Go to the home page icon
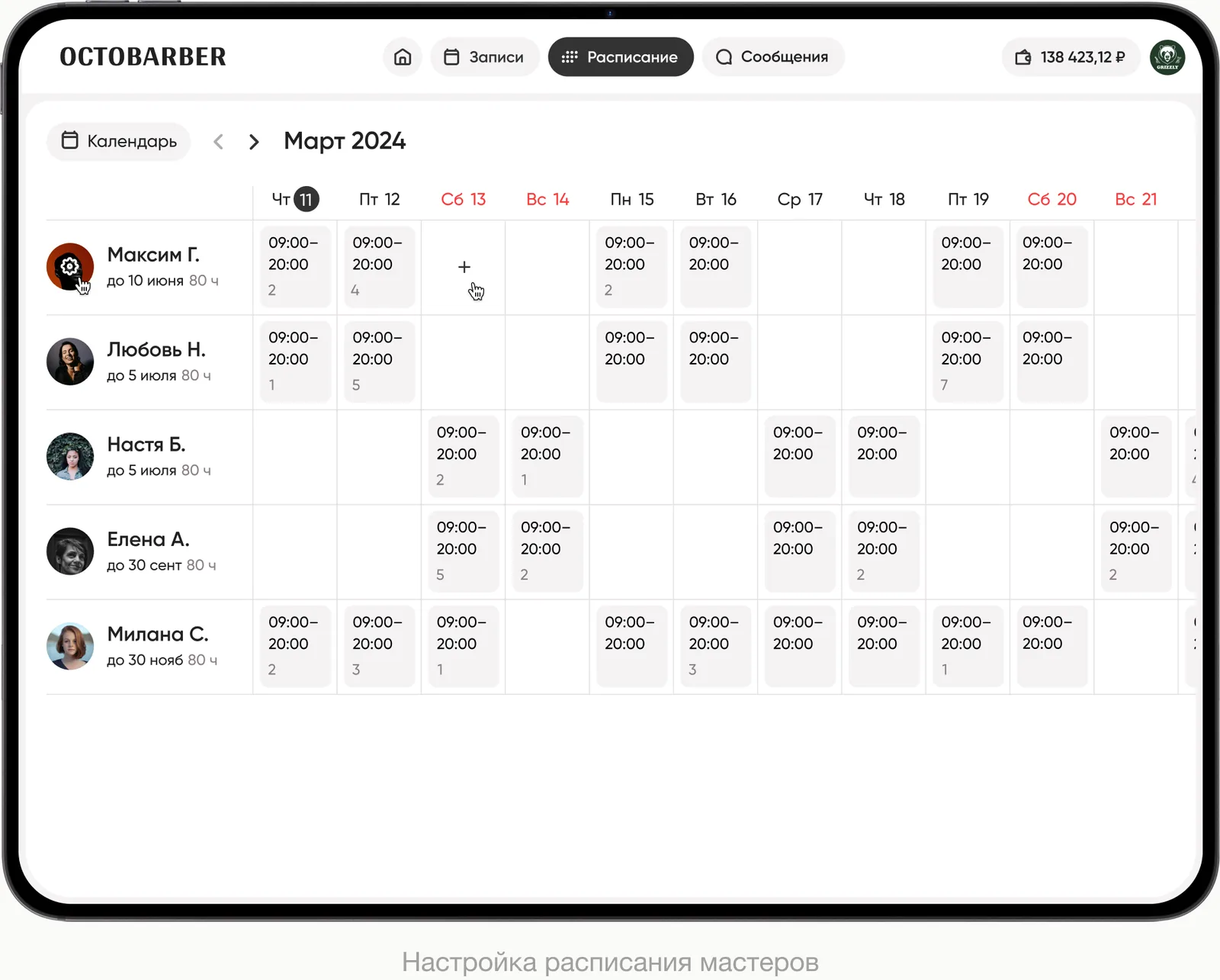Screen dimensions: 1220x980 click(x=403, y=57)
